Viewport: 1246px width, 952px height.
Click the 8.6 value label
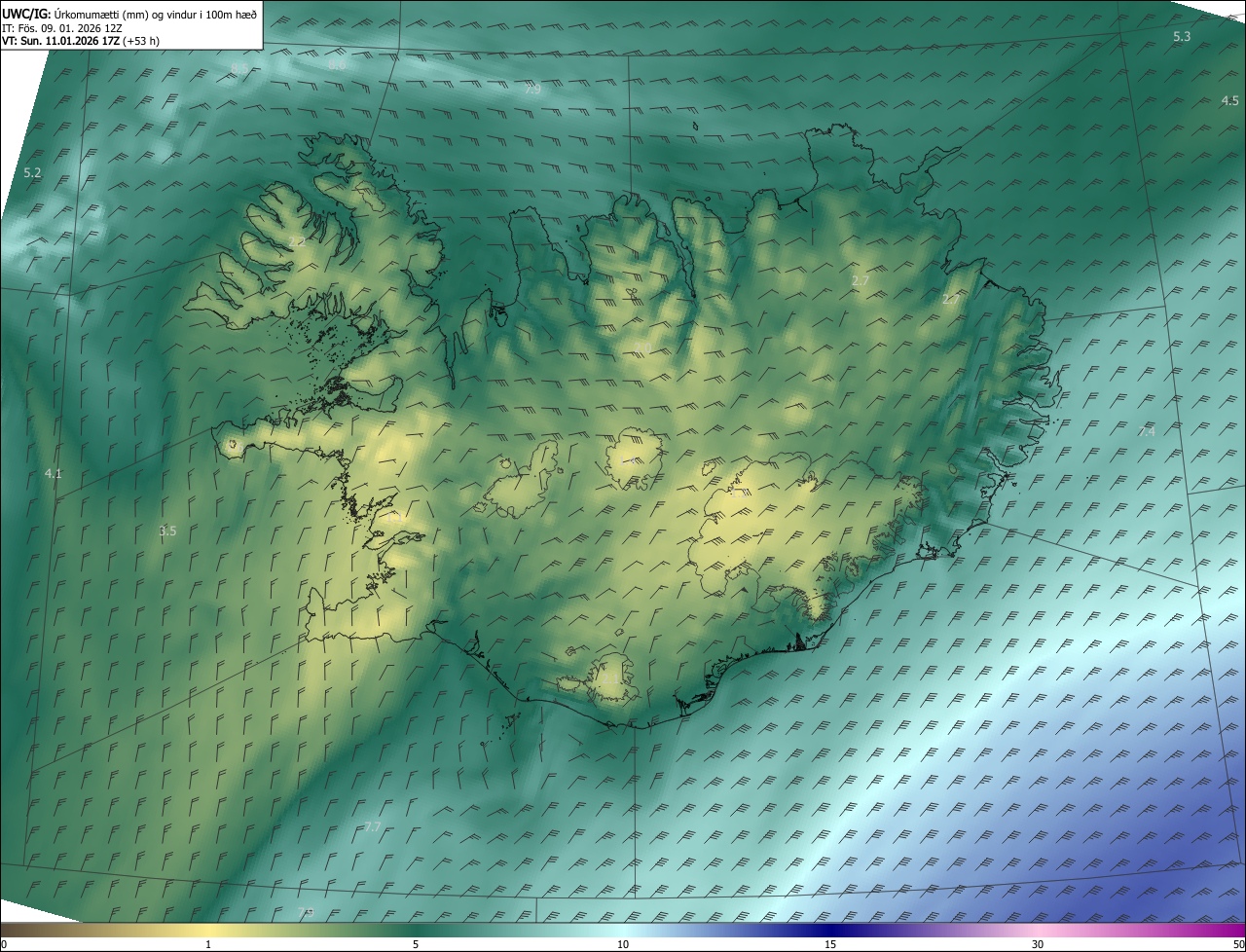tap(337, 65)
